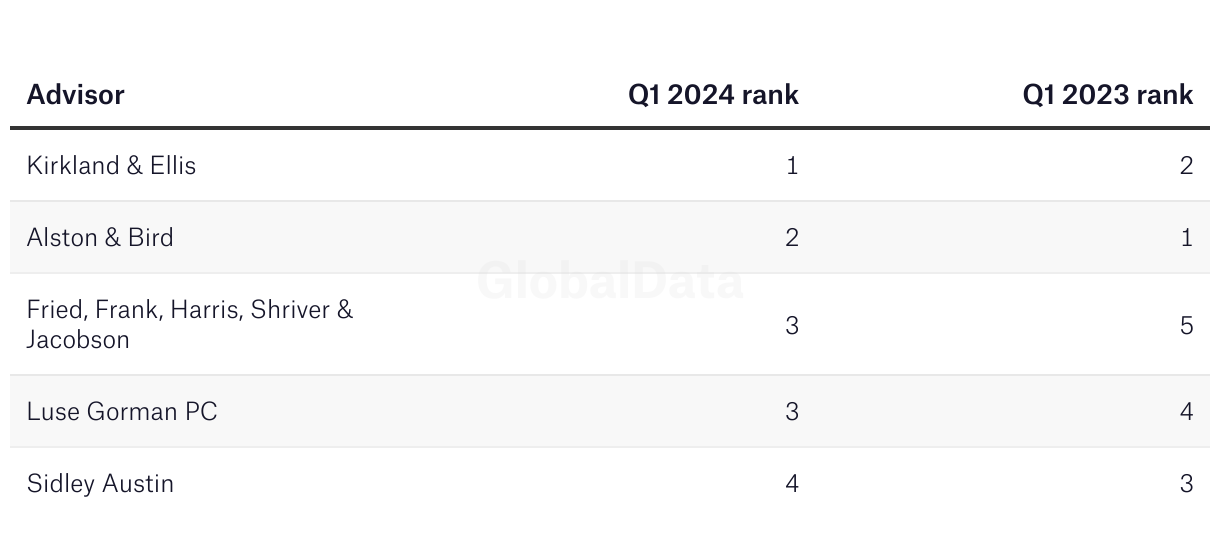
Task: Click the Advisor column header
Action: 75,95
